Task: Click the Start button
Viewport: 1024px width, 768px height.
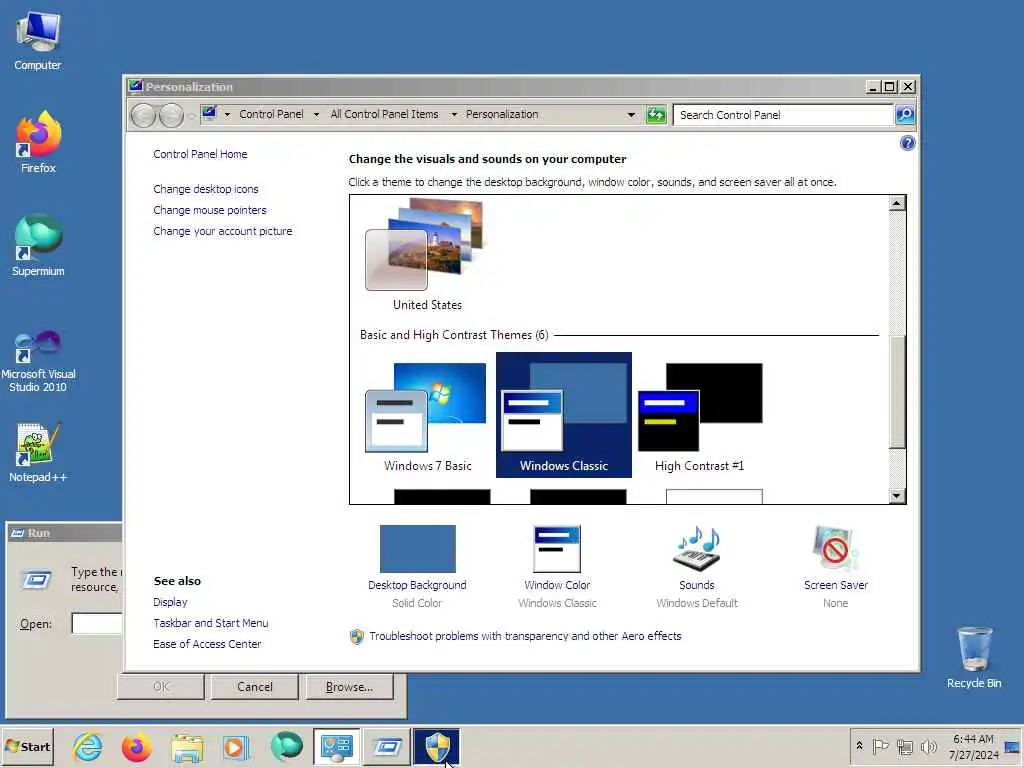Action: 27,746
